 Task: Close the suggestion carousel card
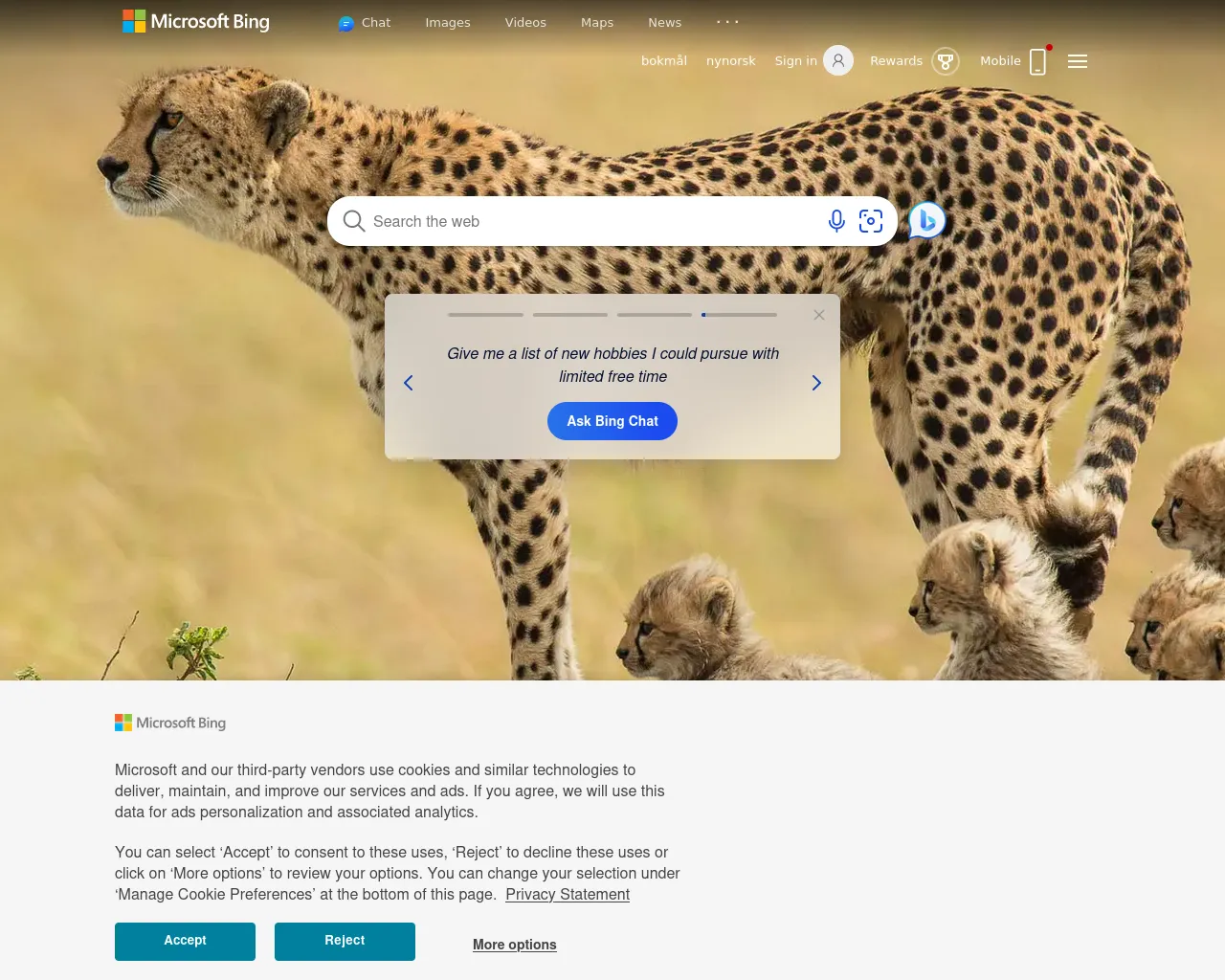(819, 315)
